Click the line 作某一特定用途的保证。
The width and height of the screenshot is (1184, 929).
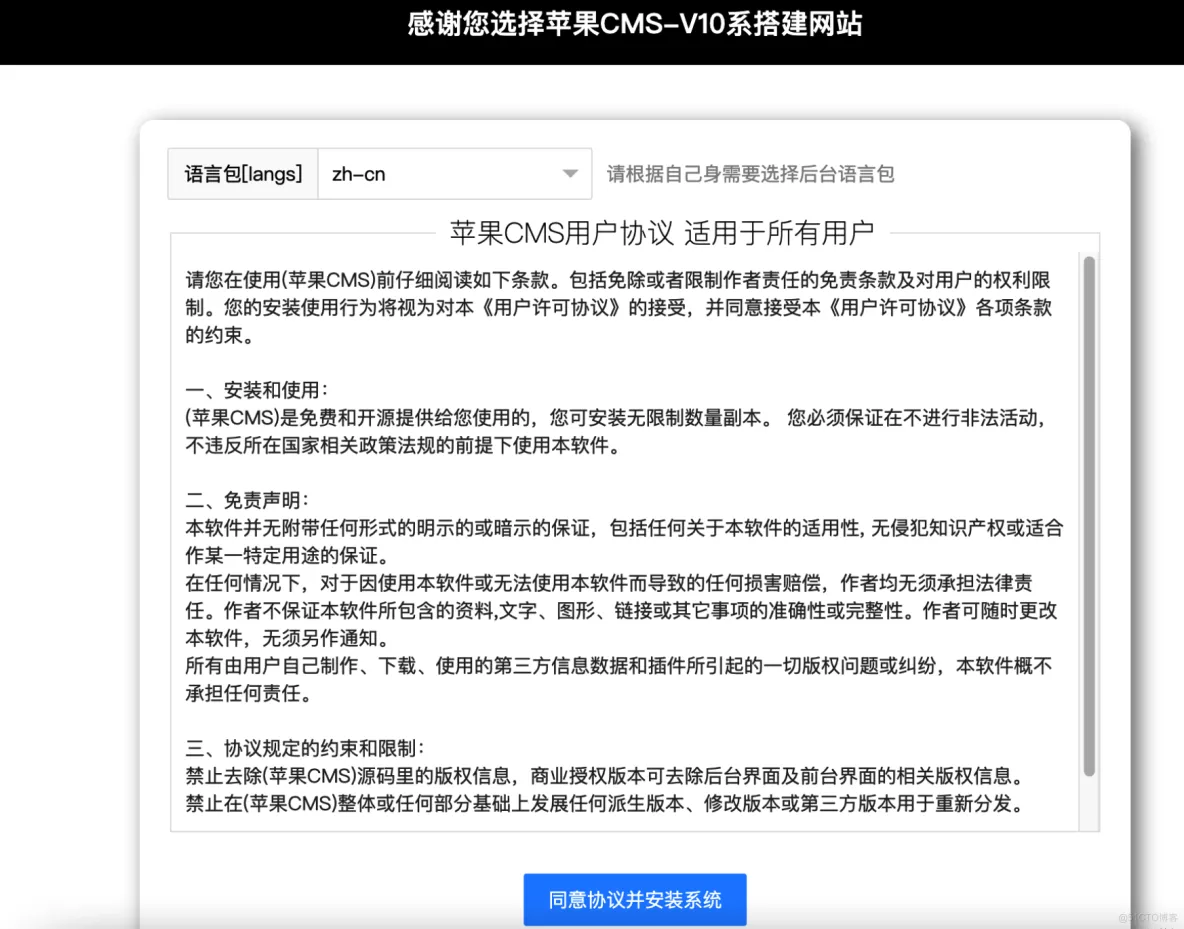click(x=288, y=555)
